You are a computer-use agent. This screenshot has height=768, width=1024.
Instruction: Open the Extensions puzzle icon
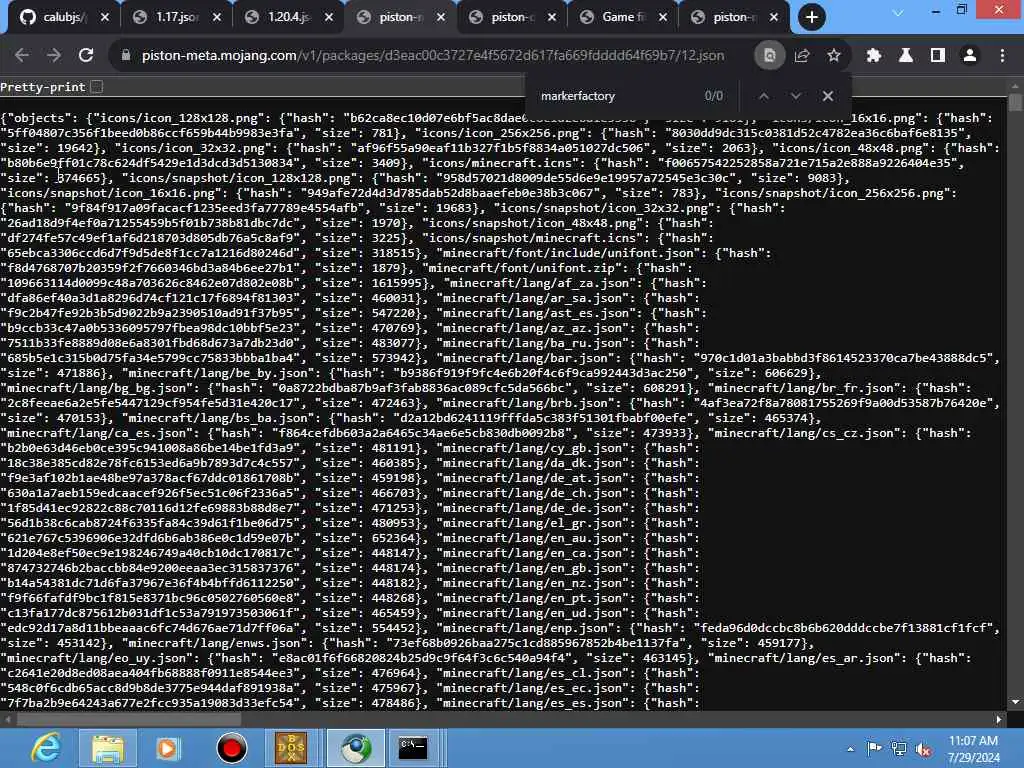[x=873, y=56]
